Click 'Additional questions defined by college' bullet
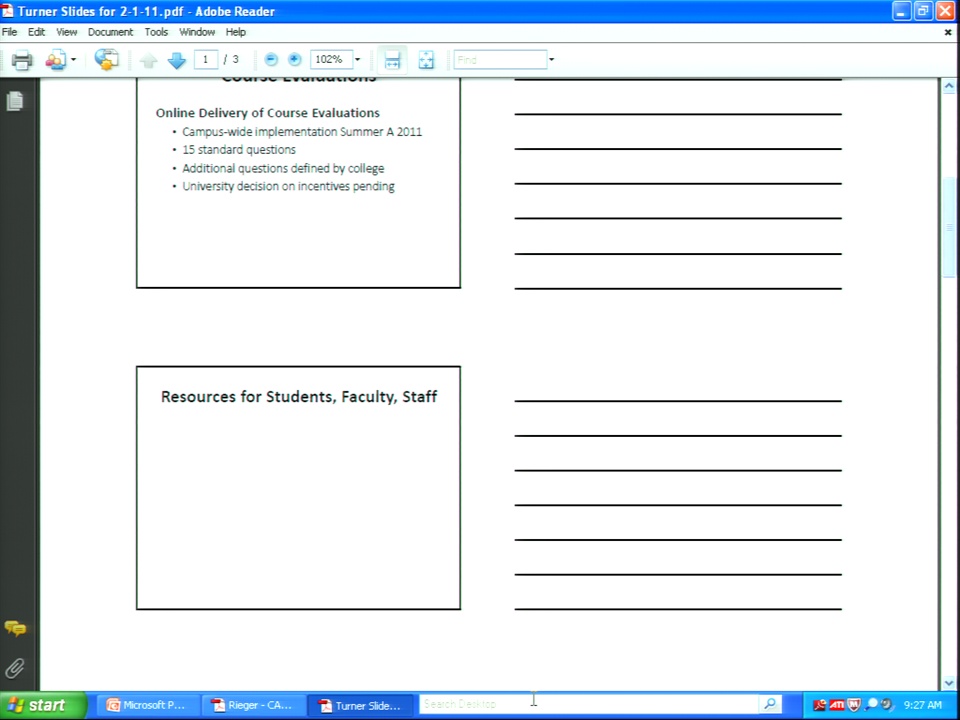This screenshot has height=720, width=960. [x=283, y=168]
